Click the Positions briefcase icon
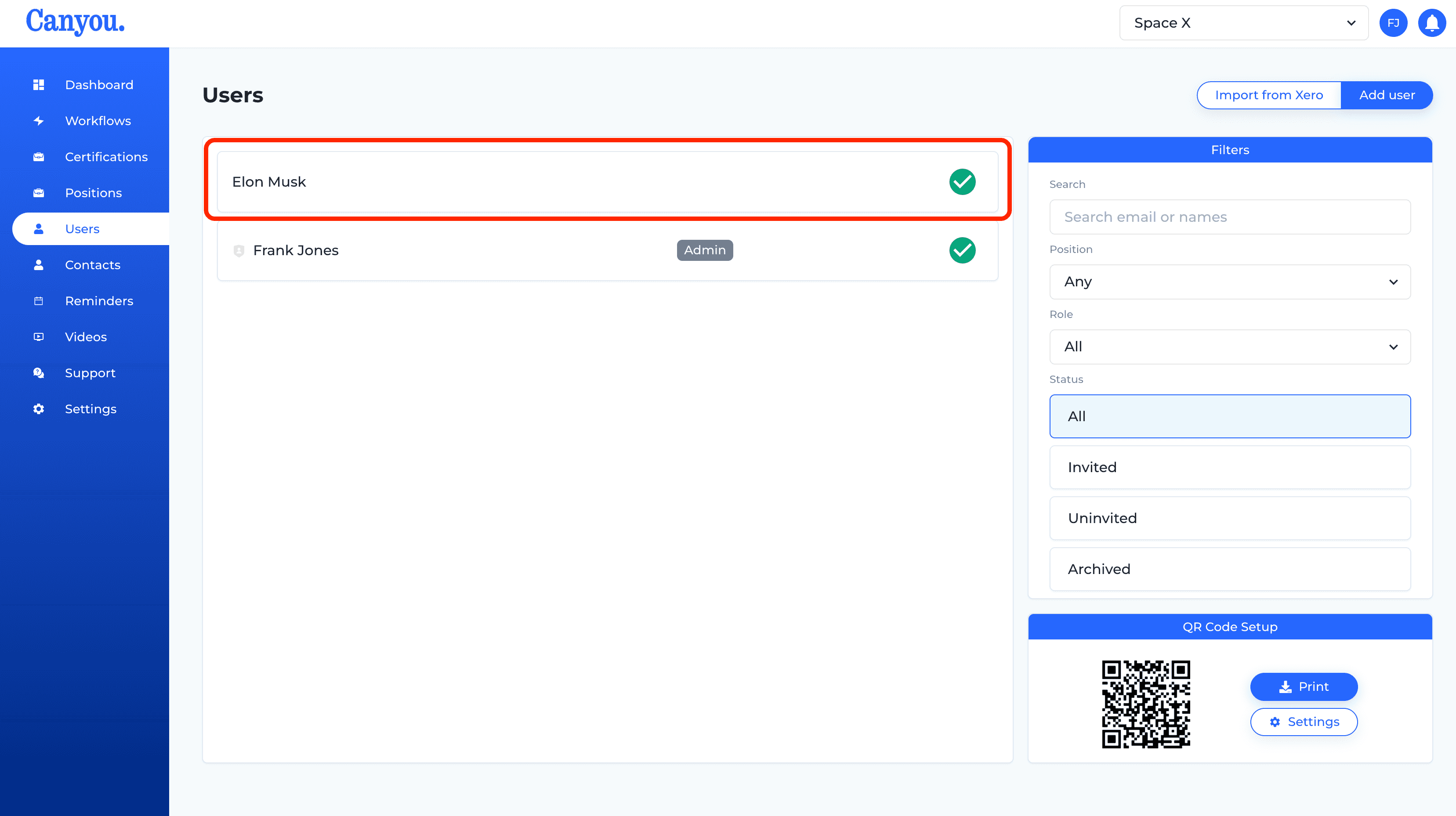Viewport: 1456px width, 816px height. coord(38,193)
